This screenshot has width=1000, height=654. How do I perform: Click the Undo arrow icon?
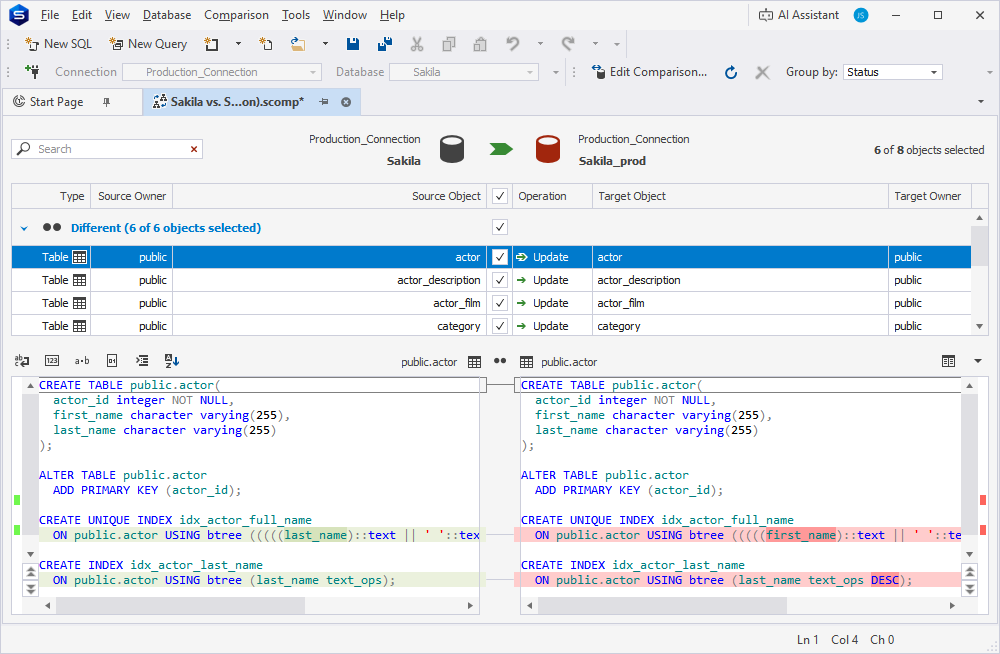513,44
